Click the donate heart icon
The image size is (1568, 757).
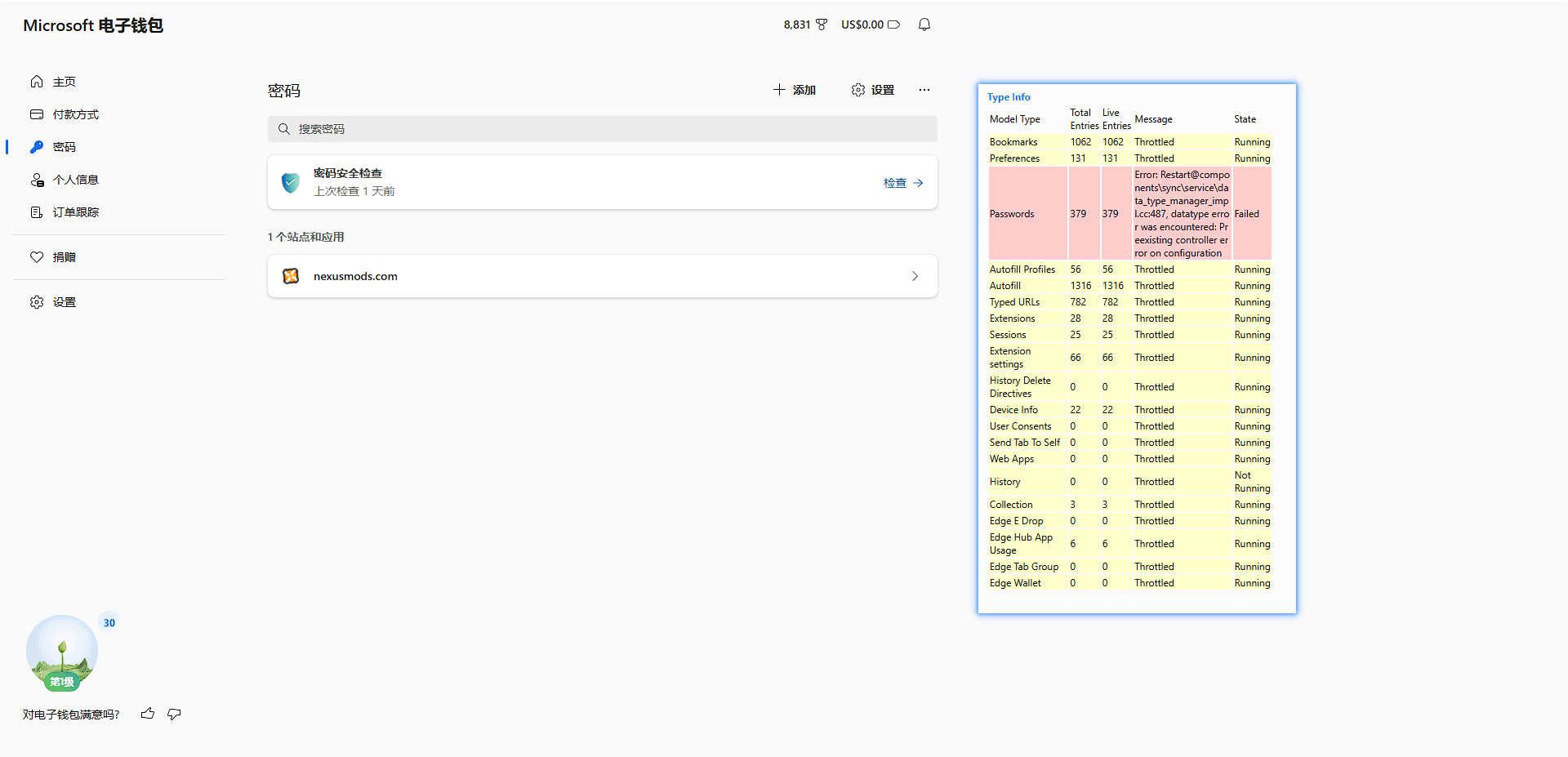point(37,257)
